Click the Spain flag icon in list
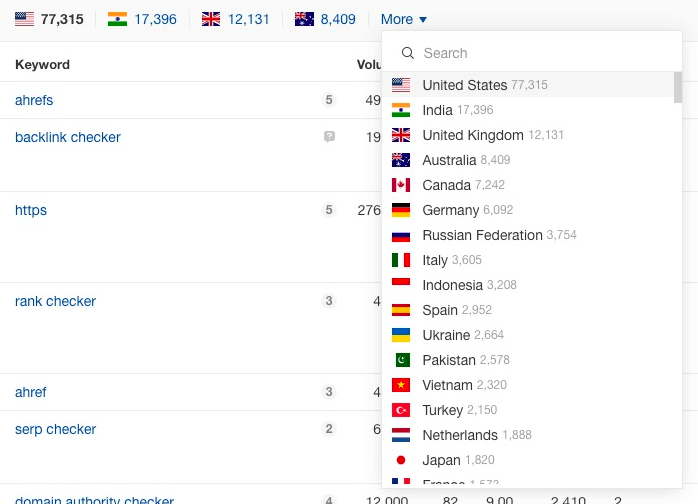The width and height of the screenshot is (698, 504). [x=401, y=310]
